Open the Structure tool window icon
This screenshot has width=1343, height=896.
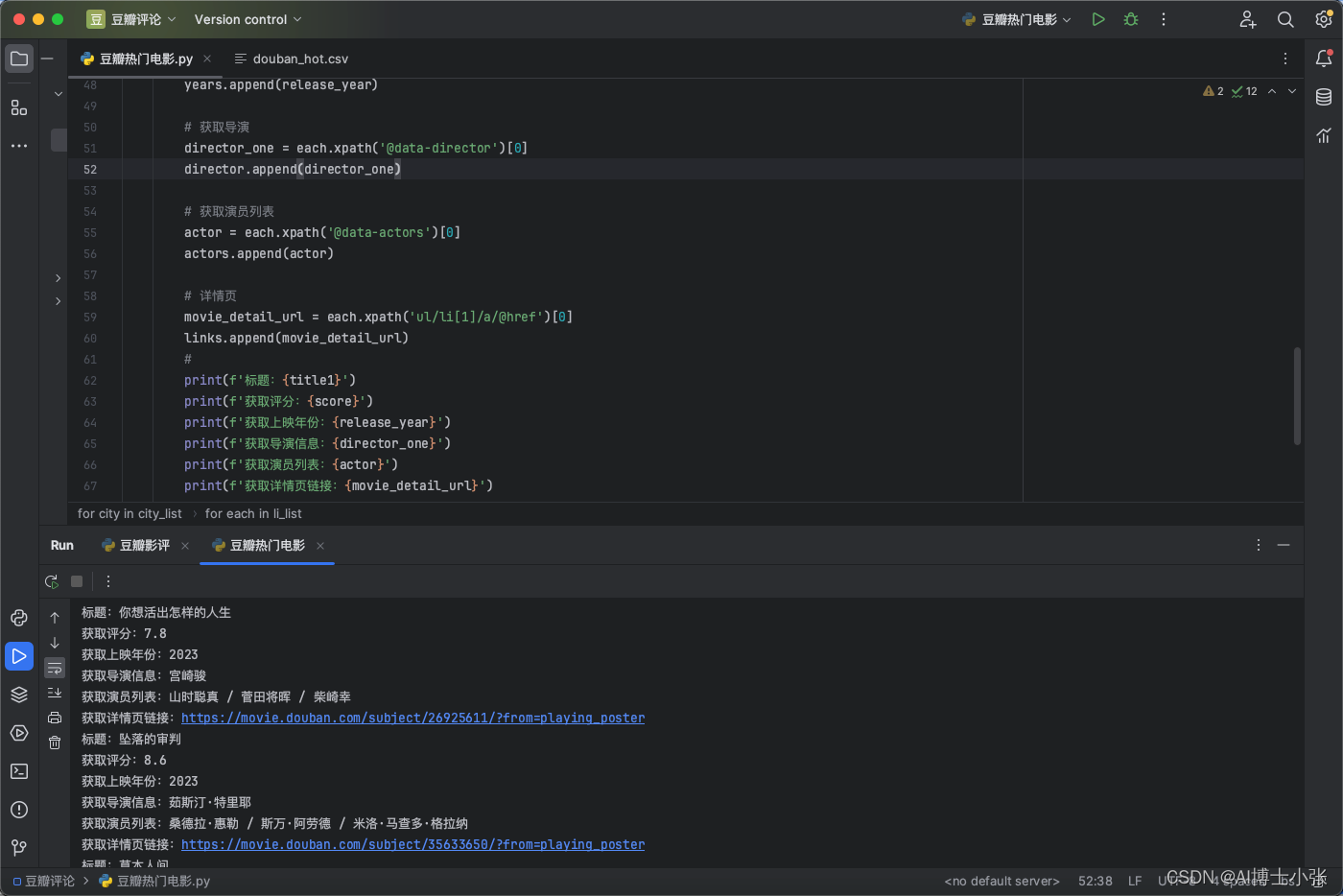click(x=19, y=107)
